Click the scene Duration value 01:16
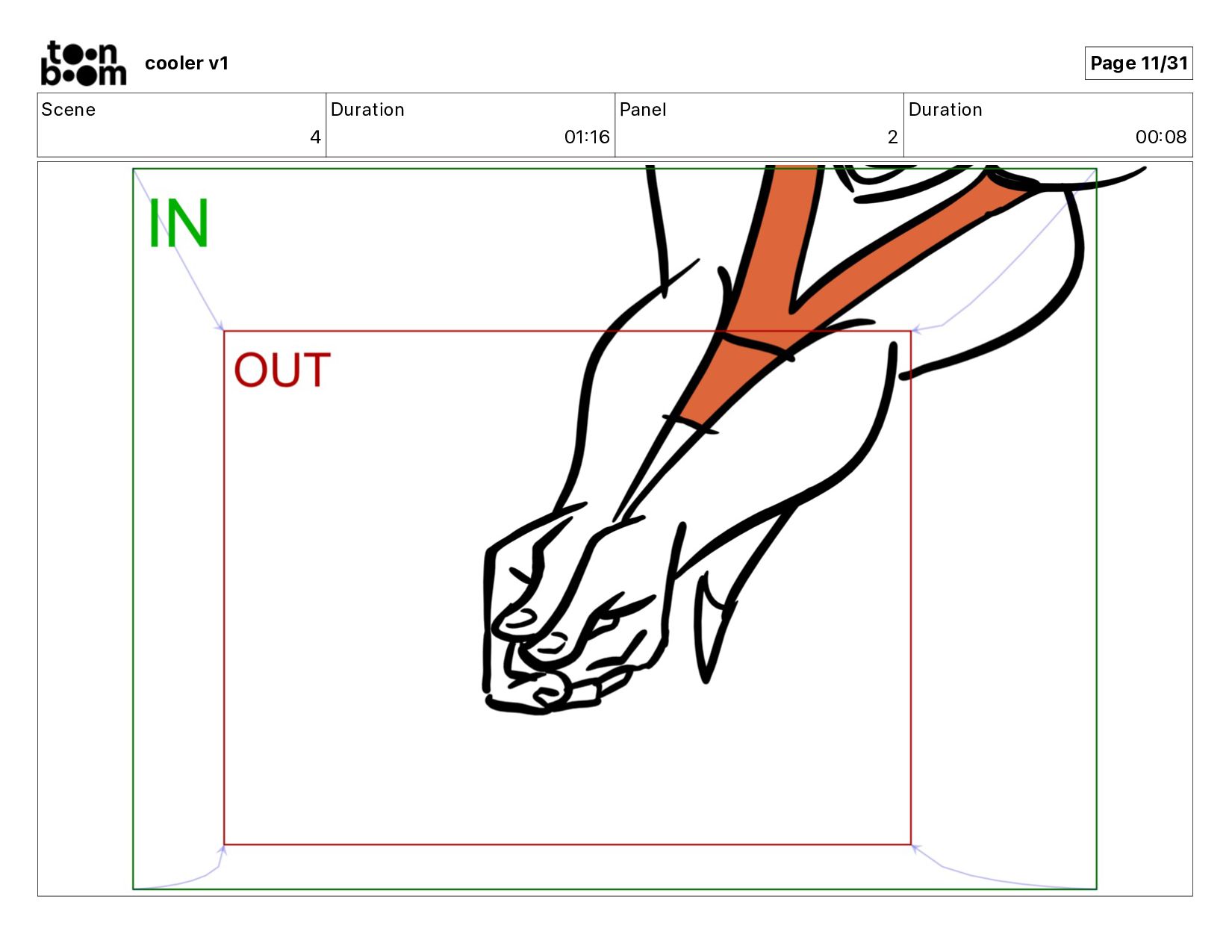Viewport: 1232px width, 952px height. coord(587,137)
